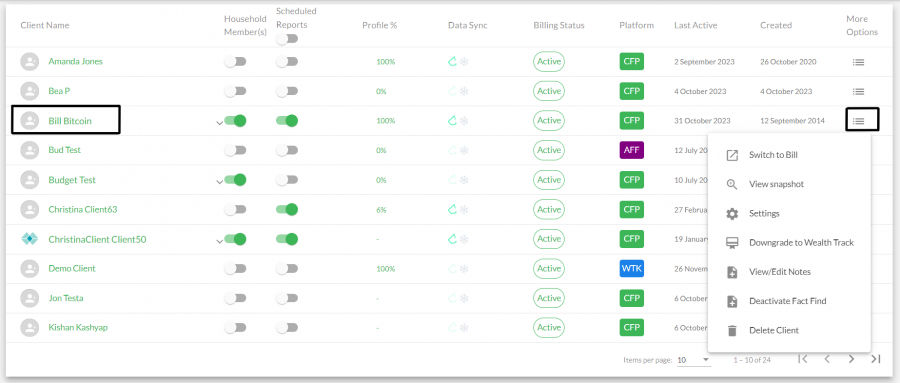Screen dimensions: 900x383
Task: Click the snowflake icon in ChristinaClient Client50 row
Action: click(x=464, y=239)
